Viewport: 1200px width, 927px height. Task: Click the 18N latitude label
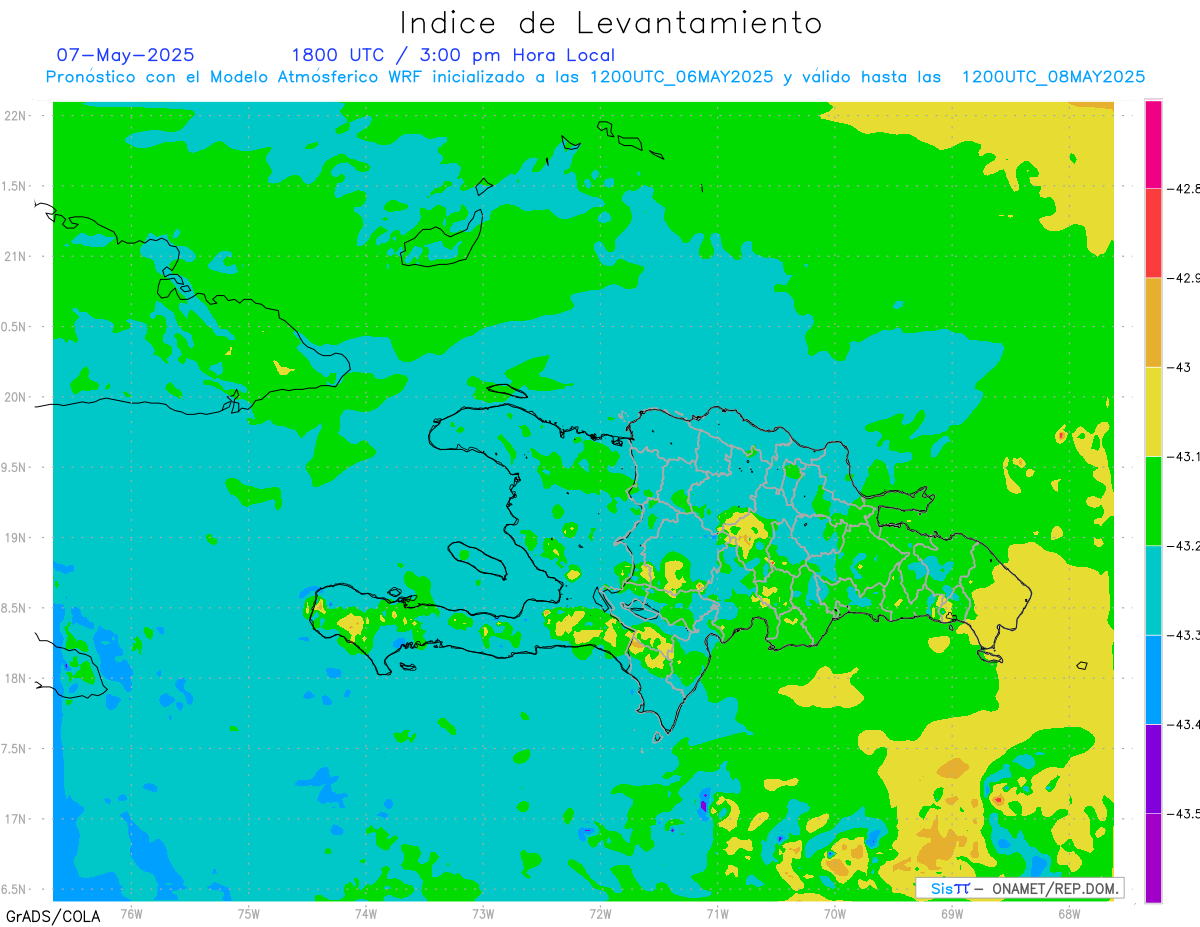[17, 679]
